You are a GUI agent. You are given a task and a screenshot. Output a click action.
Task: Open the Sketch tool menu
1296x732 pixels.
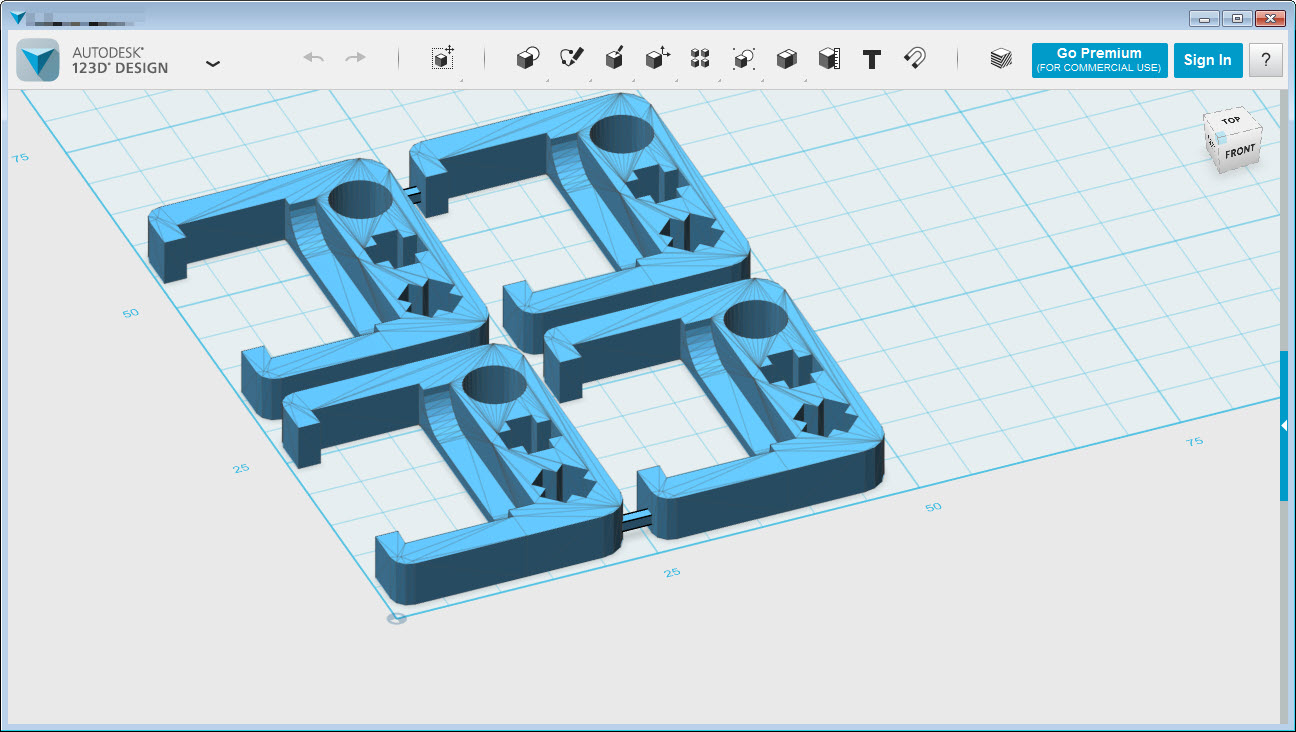tap(571, 59)
